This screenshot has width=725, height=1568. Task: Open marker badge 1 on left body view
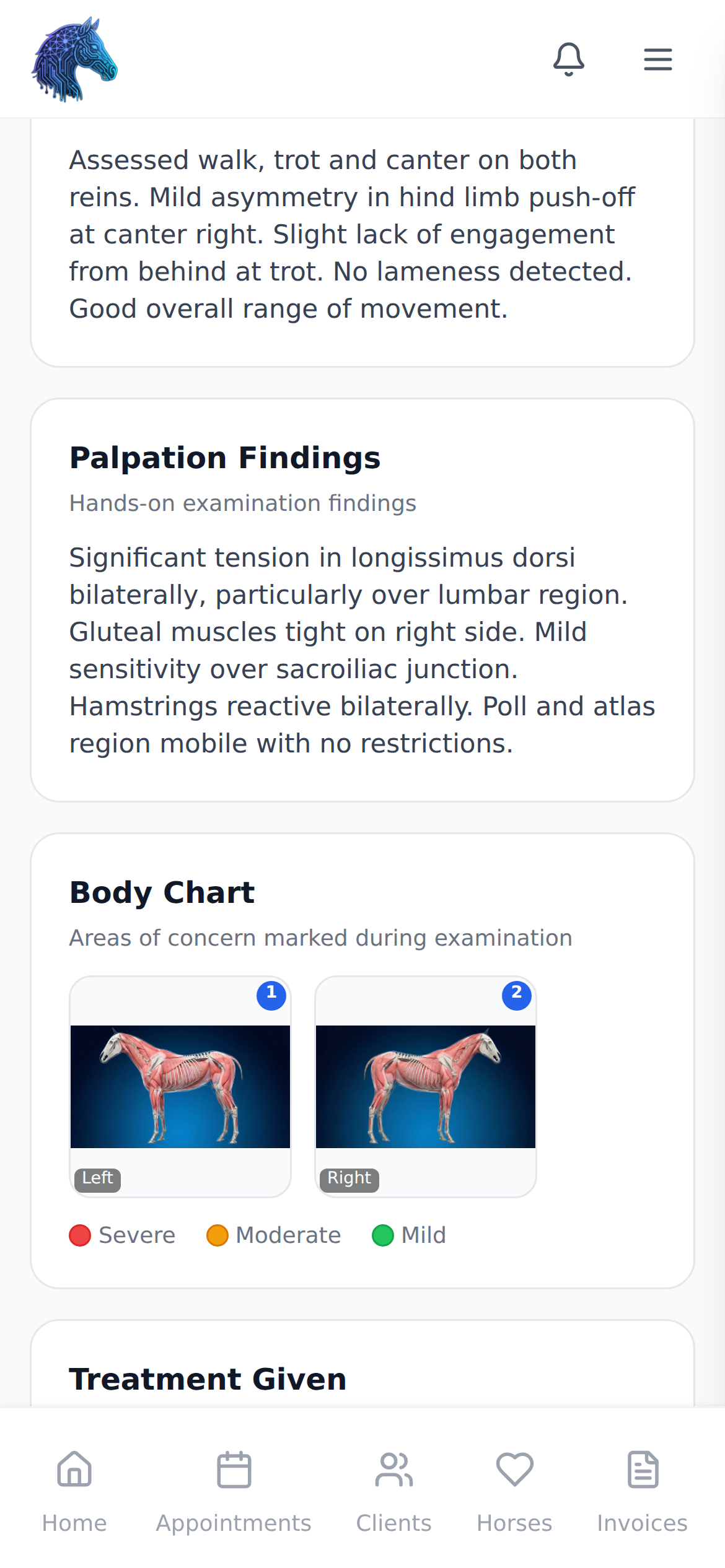[x=270, y=996]
